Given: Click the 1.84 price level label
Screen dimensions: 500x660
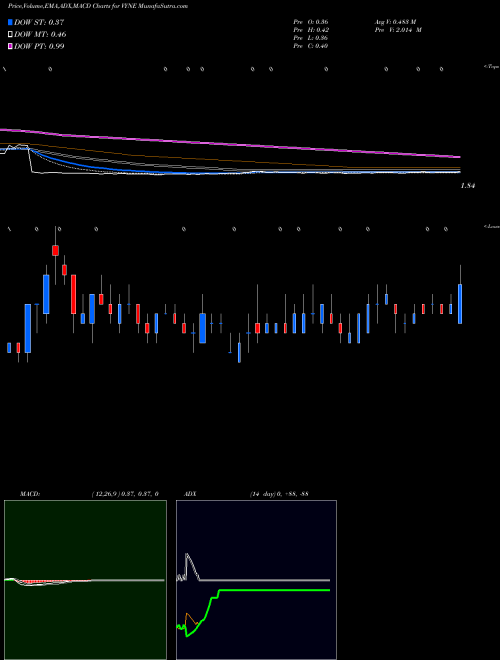Looking at the screenshot, I should [x=468, y=186].
